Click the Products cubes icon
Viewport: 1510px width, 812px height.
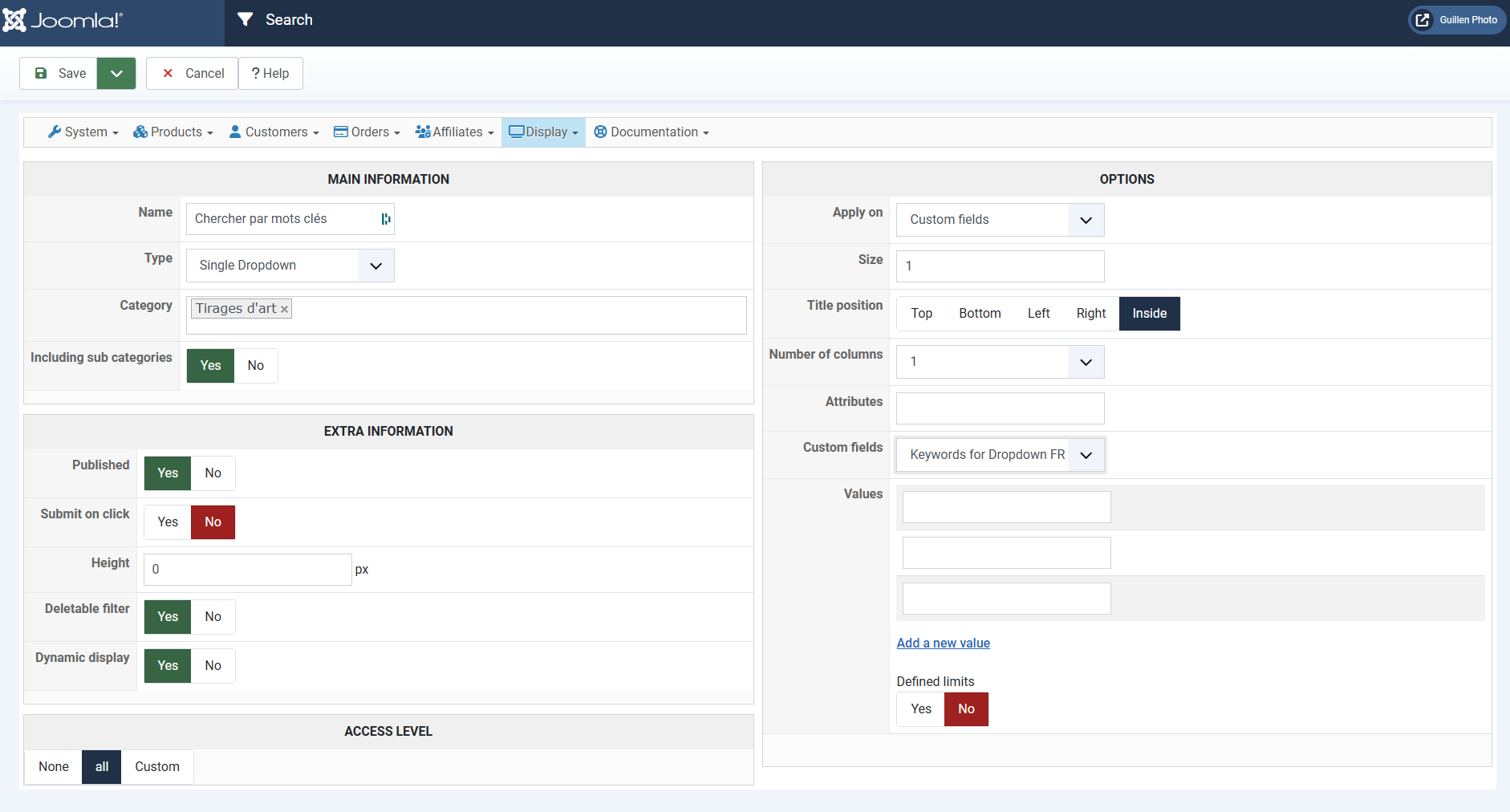pyautogui.click(x=140, y=132)
